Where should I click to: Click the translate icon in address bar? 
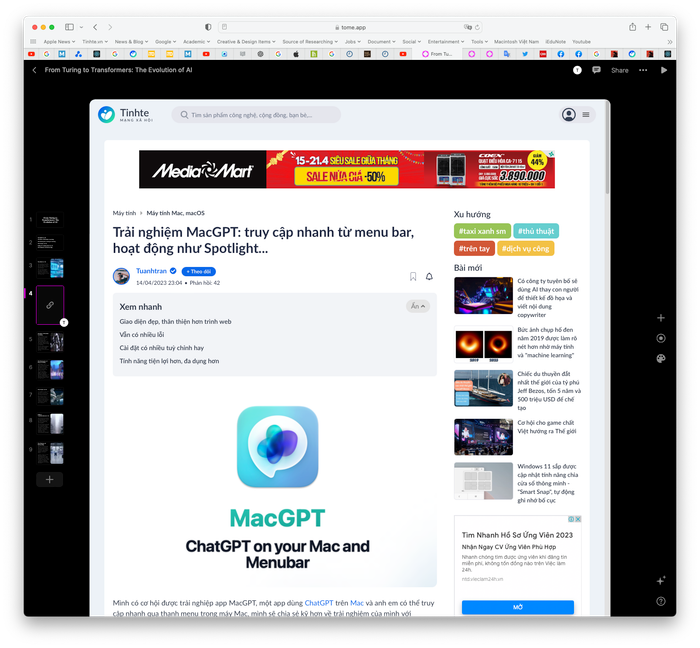[467, 27]
